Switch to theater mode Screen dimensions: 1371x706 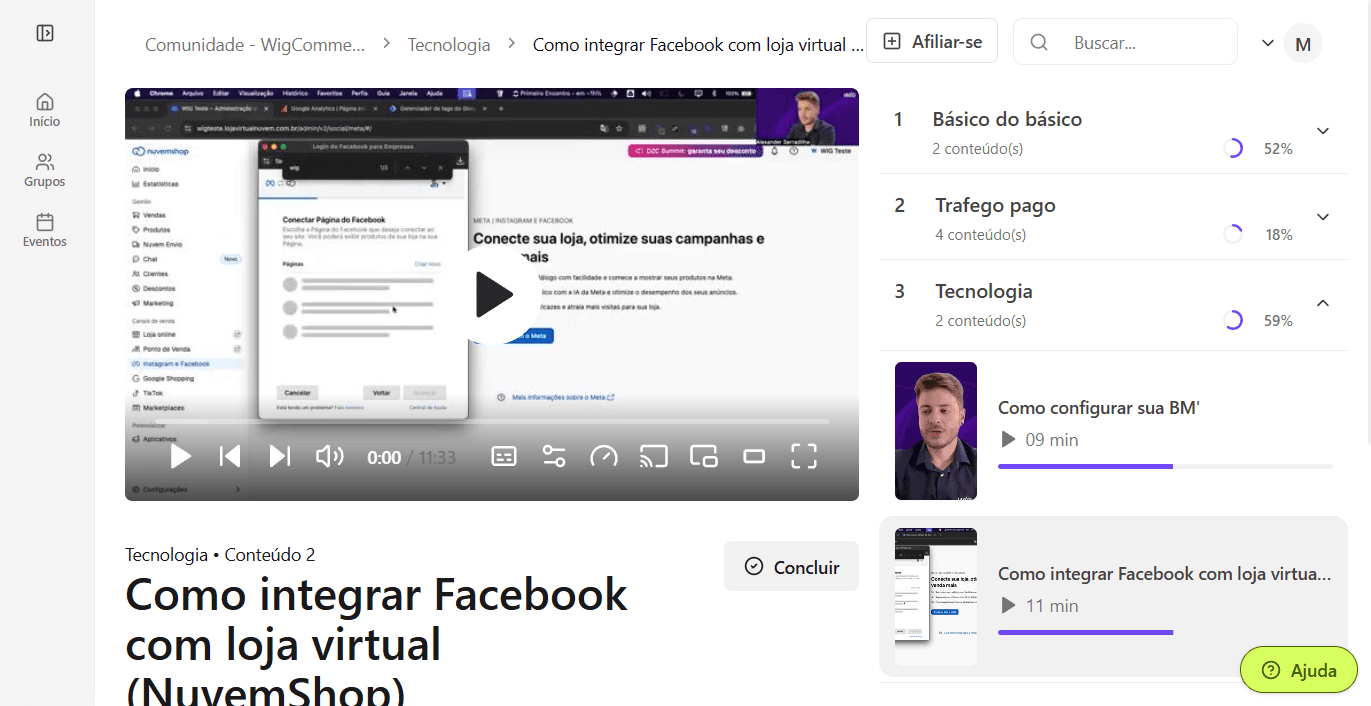(x=754, y=457)
